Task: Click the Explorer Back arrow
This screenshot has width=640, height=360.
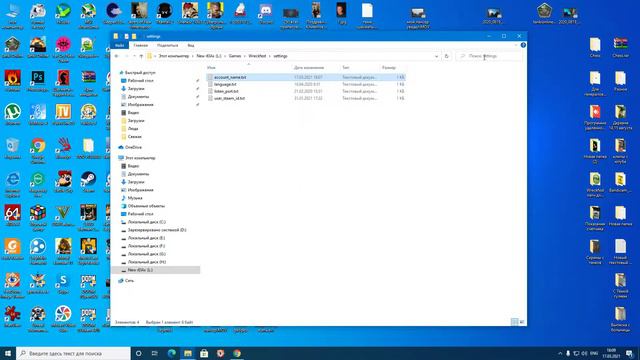Action: 117,56
